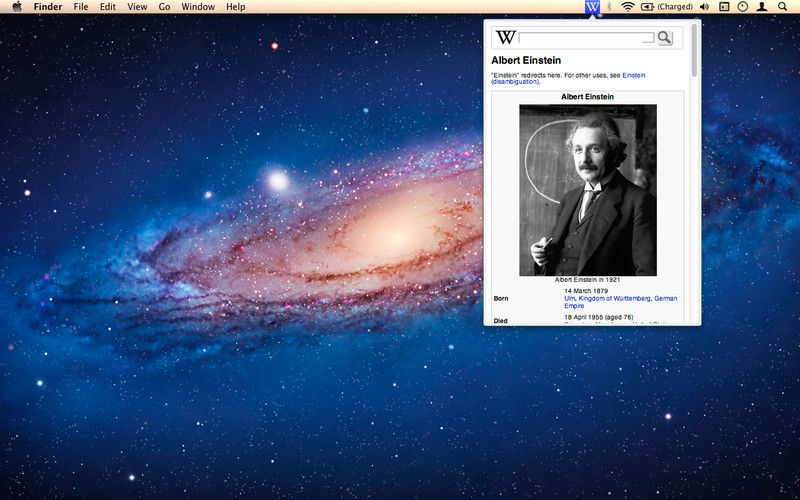Click the Wikipedia search text field

point(586,37)
